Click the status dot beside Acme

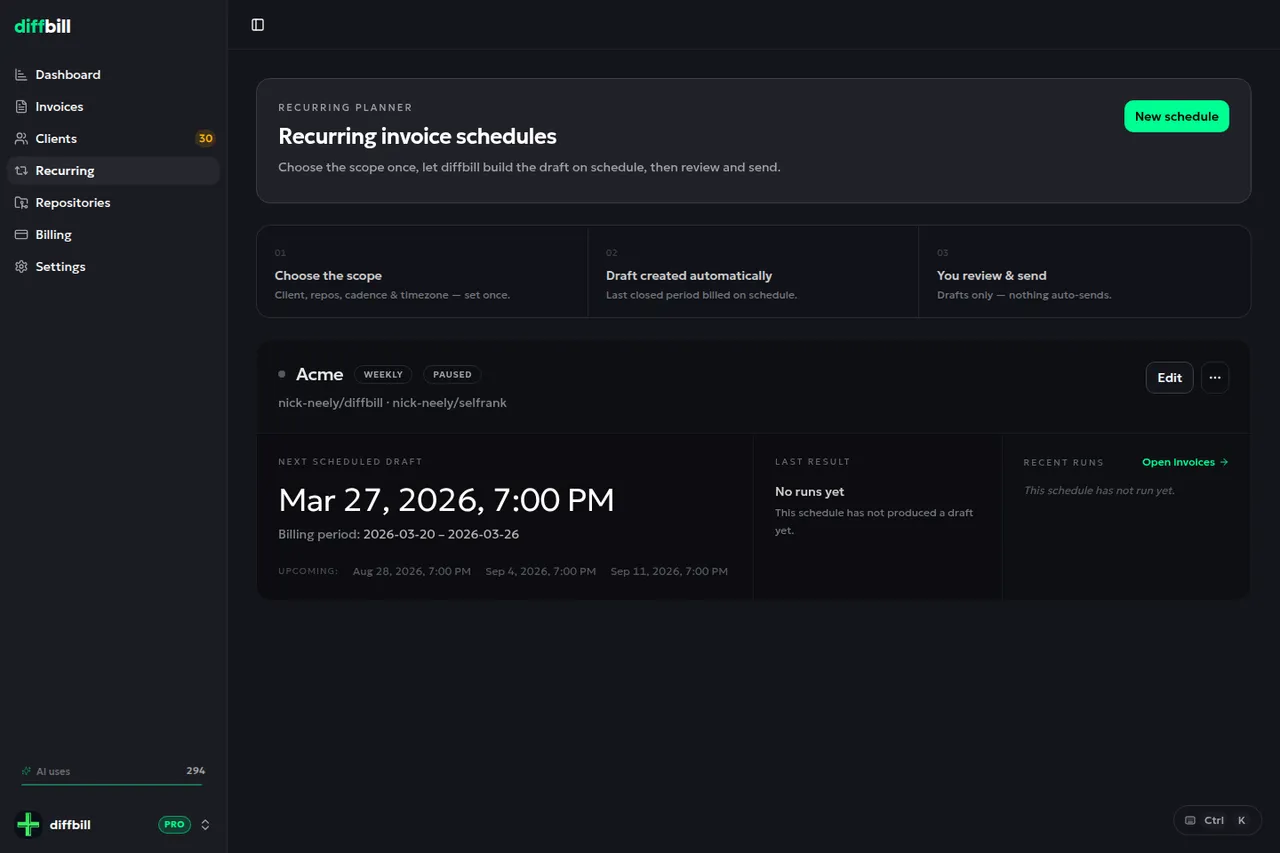(282, 374)
